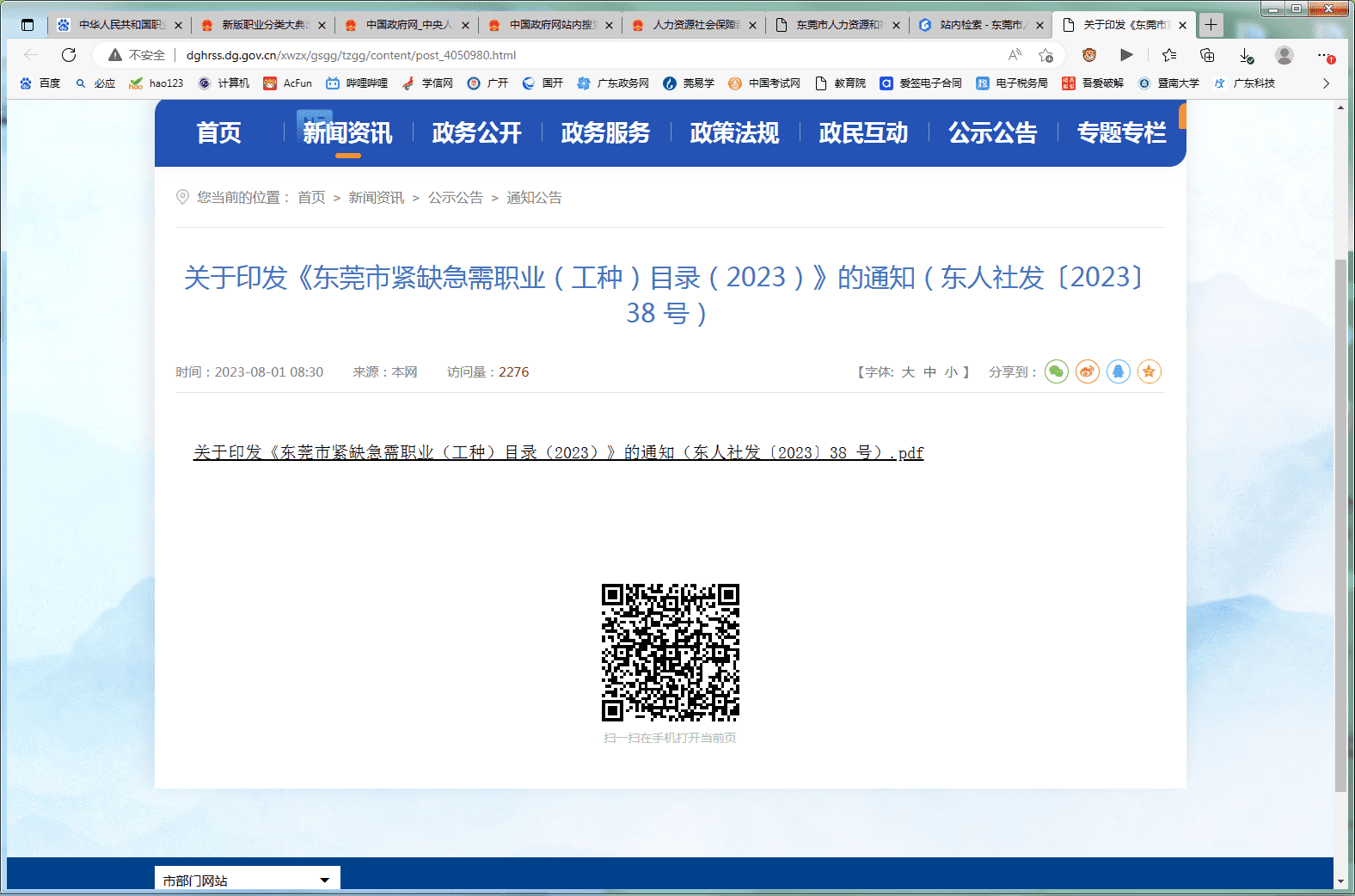The image size is (1355, 896).
Task: Open 中国考试网 bookmark
Action: 764,83
